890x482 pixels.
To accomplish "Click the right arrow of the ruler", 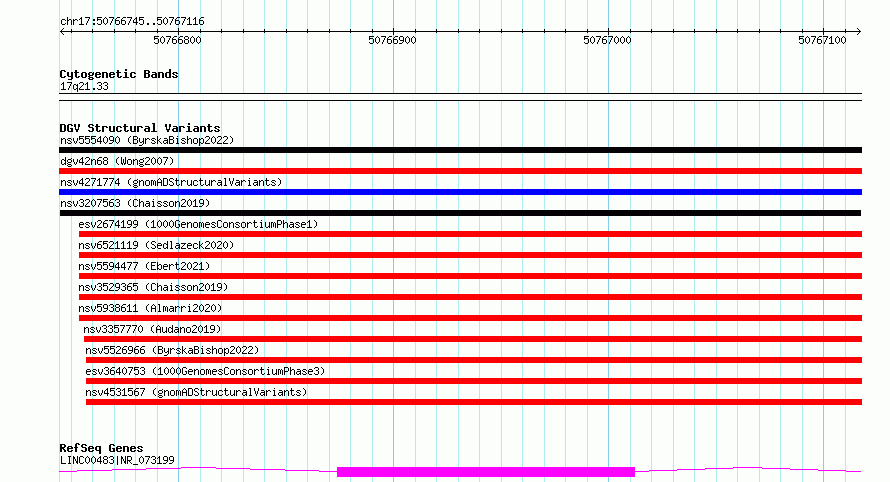I will click(858, 31).
